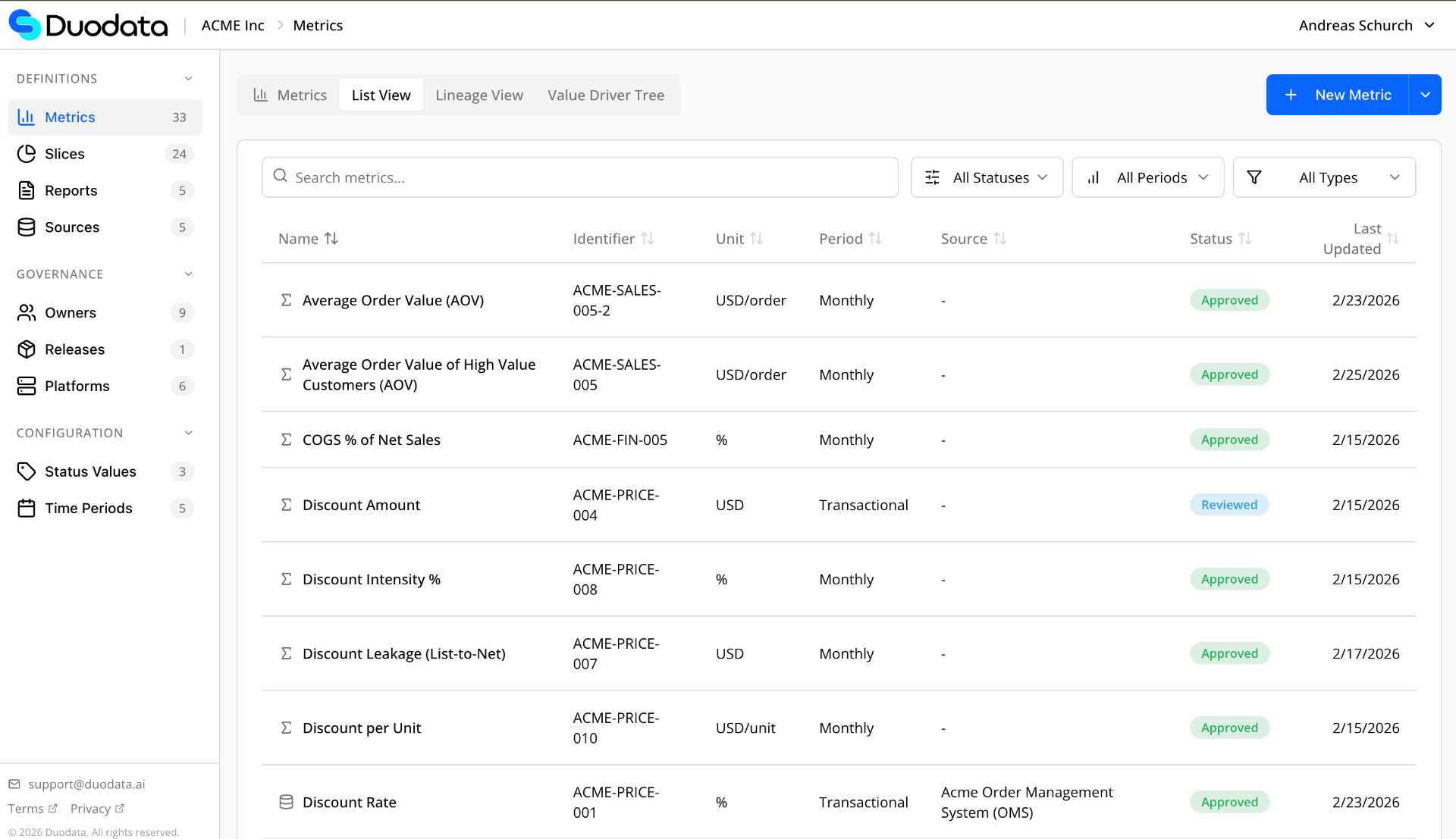Open the Owners page under Governance

pos(71,312)
